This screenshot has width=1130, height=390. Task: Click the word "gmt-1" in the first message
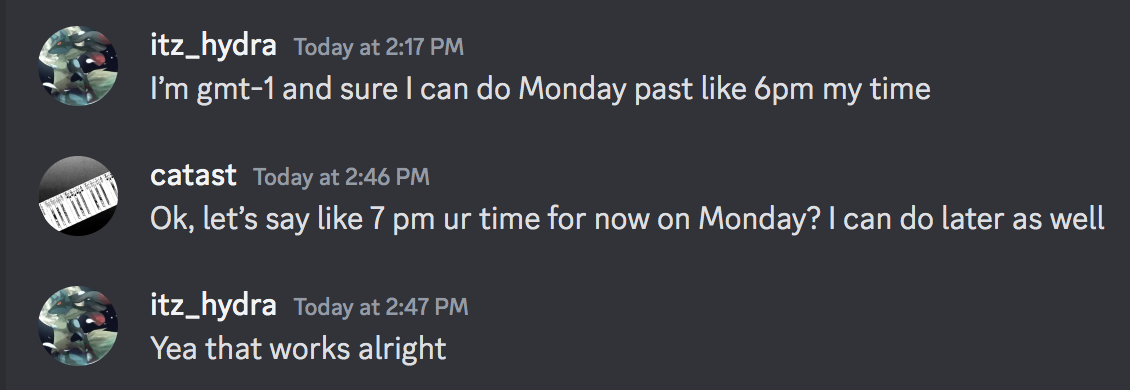click(236, 89)
